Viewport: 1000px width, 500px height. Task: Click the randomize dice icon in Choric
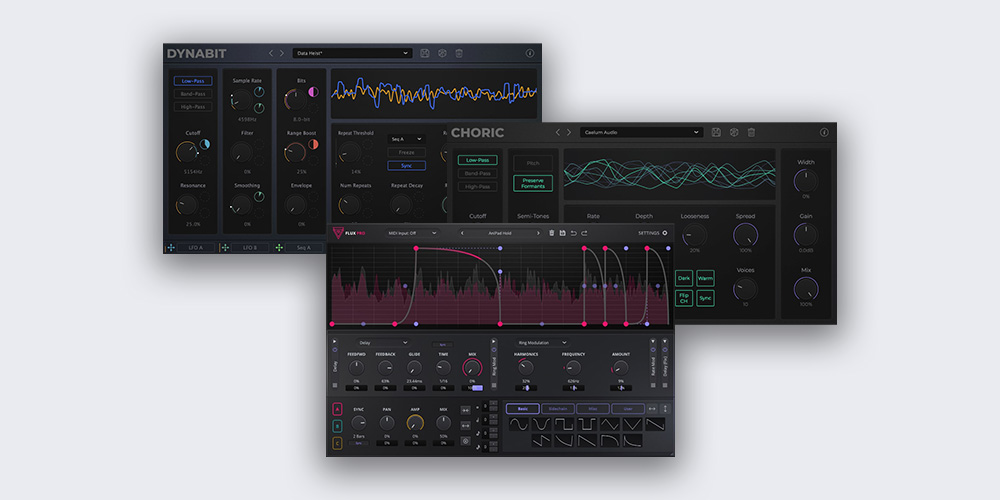tap(734, 132)
